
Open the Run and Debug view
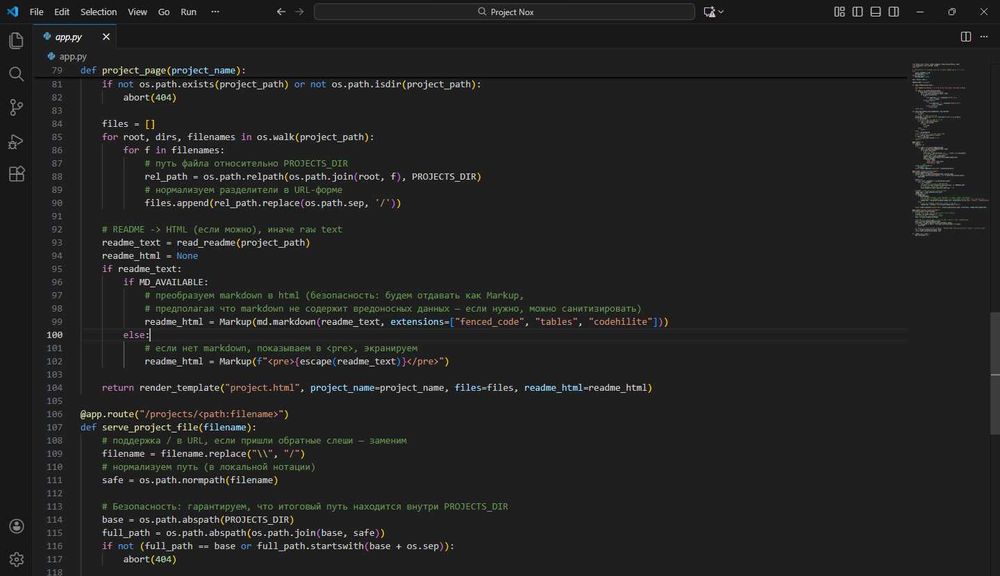tap(16, 140)
